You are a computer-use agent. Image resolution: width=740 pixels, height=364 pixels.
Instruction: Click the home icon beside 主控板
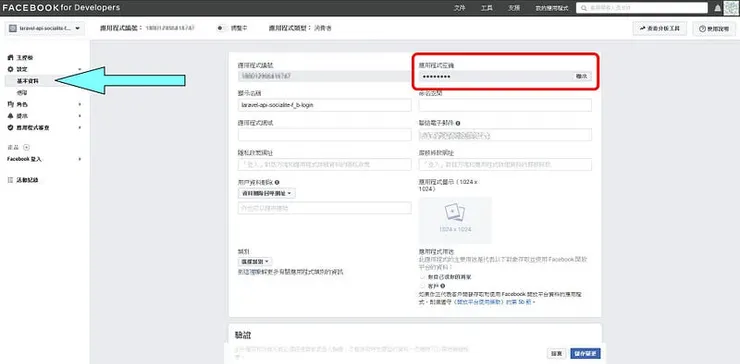10,58
